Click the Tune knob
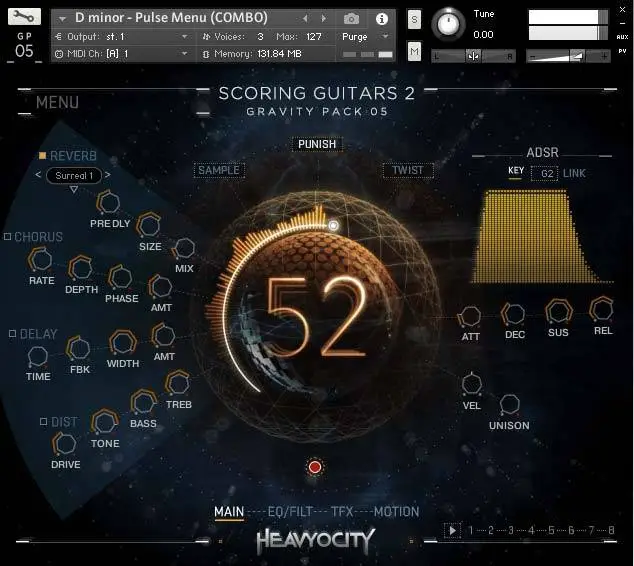The width and height of the screenshot is (634, 566). [448, 24]
